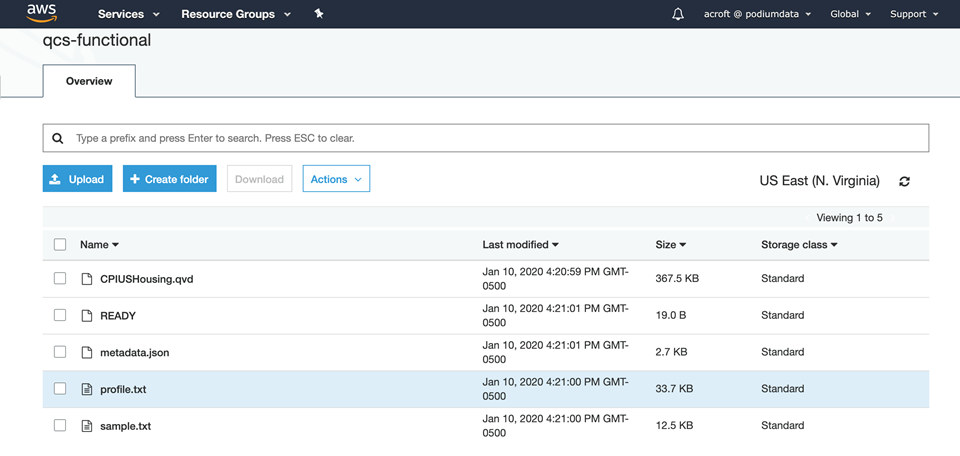Check the select-all checkbox in header

(60, 245)
